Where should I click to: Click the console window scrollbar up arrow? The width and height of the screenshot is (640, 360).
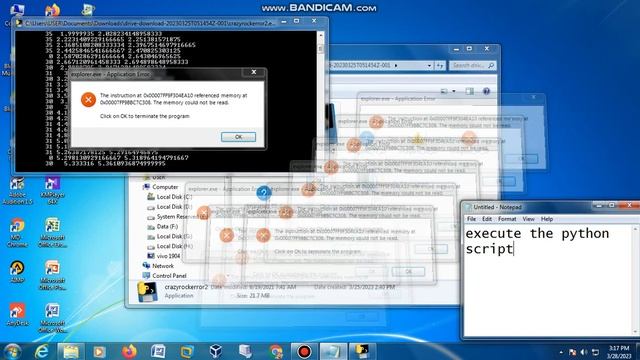320,36
